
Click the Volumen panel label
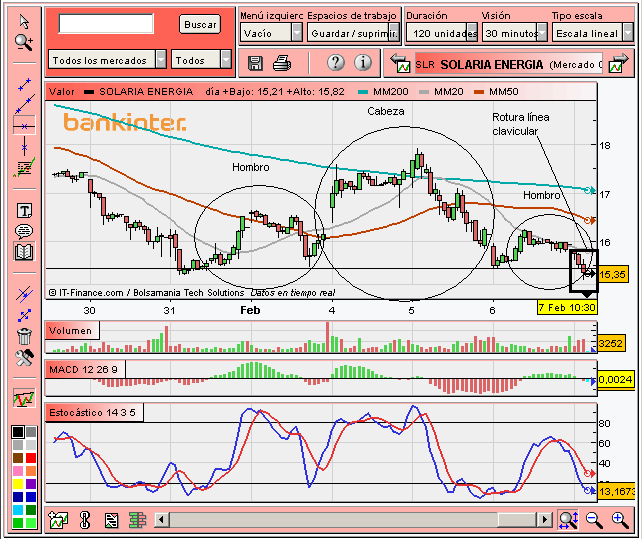(x=71, y=331)
